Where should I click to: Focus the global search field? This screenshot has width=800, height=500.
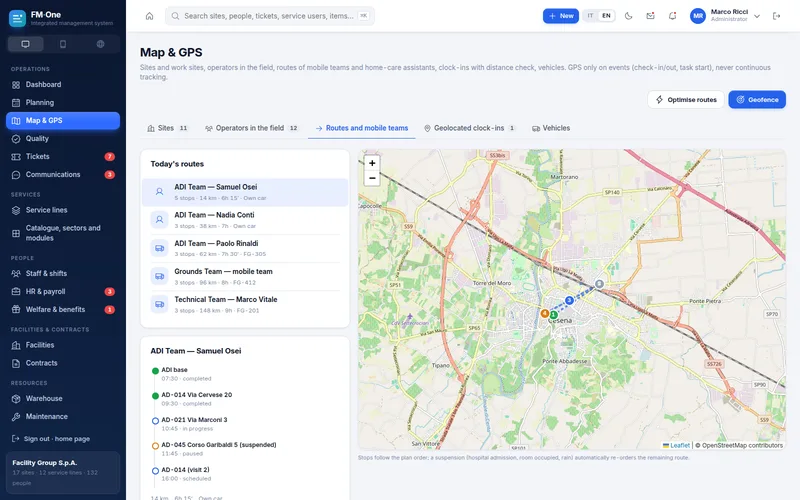tap(269, 16)
